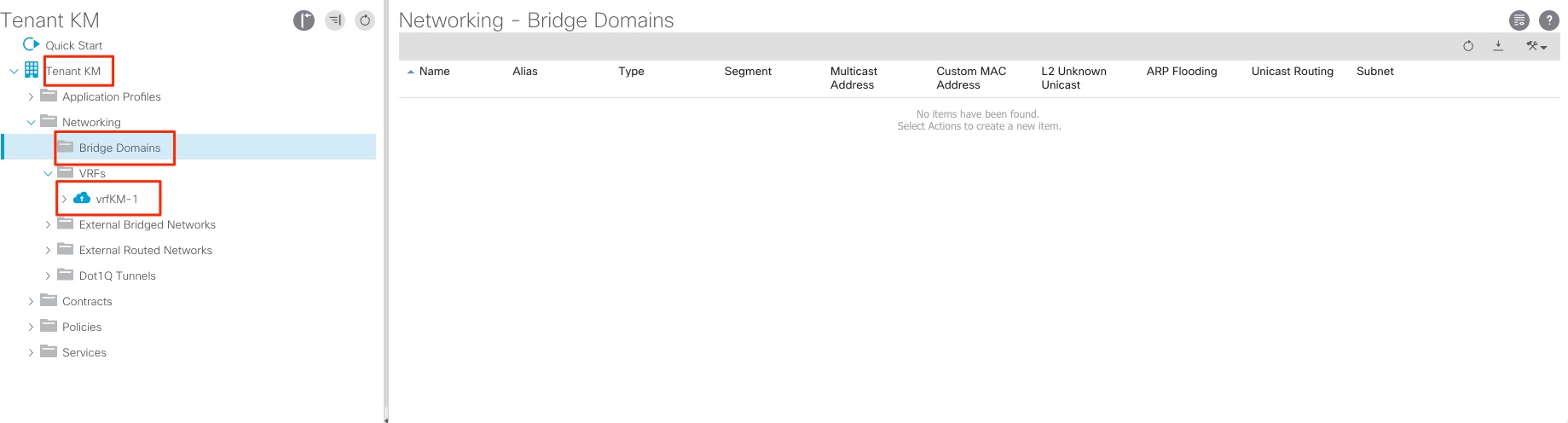Screen dimensions: 1568x423
Task: Click the collapse tree icon in navigation header
Action: pos(335,20)
